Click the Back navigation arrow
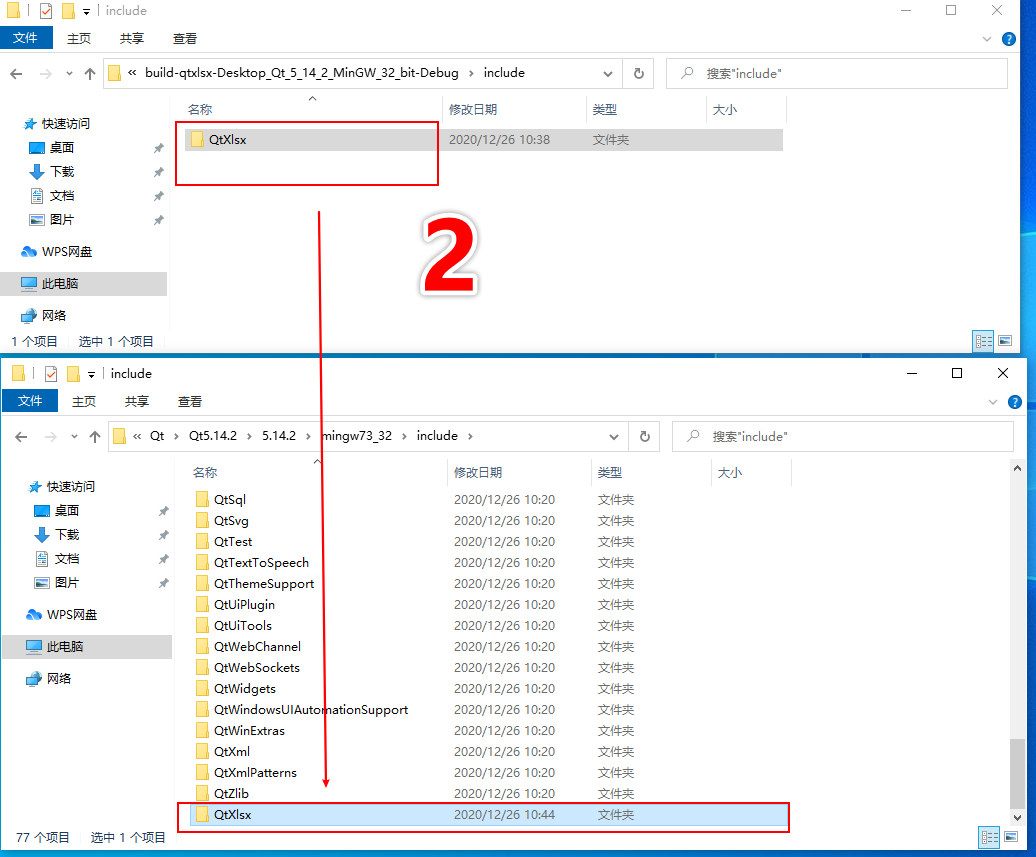 [18, 73]
